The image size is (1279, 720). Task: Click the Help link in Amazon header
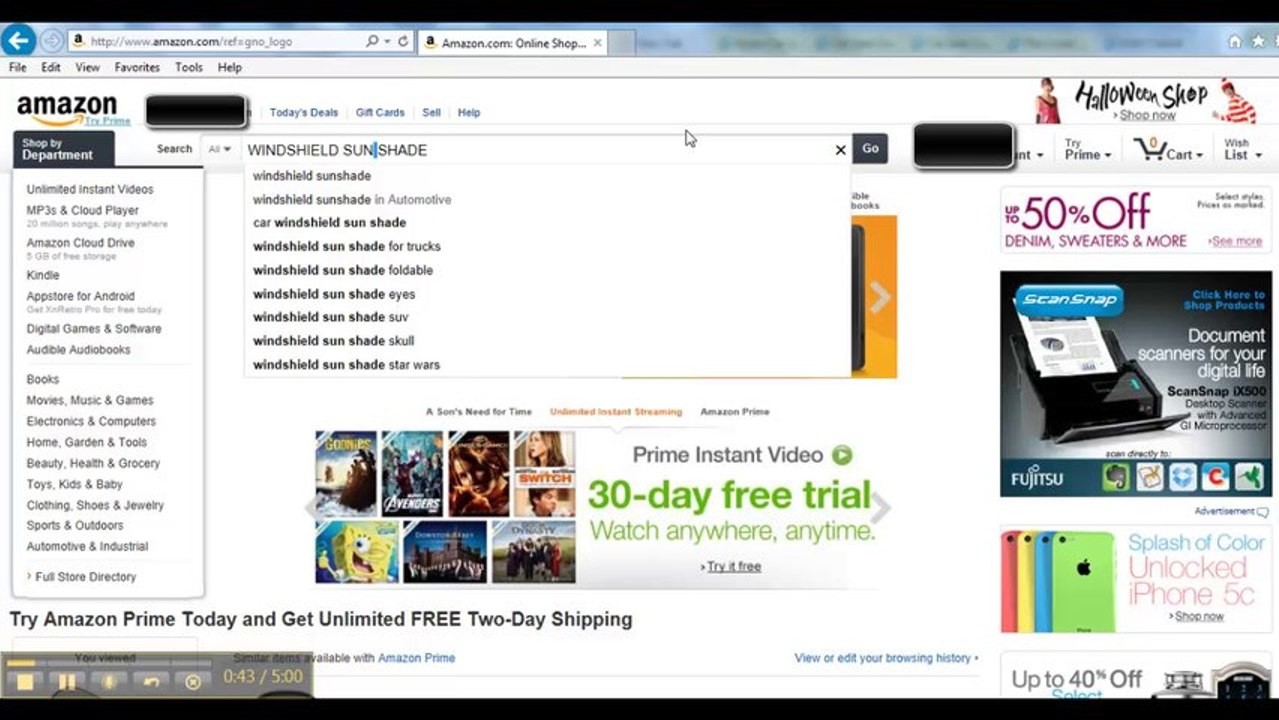(469, 113)
